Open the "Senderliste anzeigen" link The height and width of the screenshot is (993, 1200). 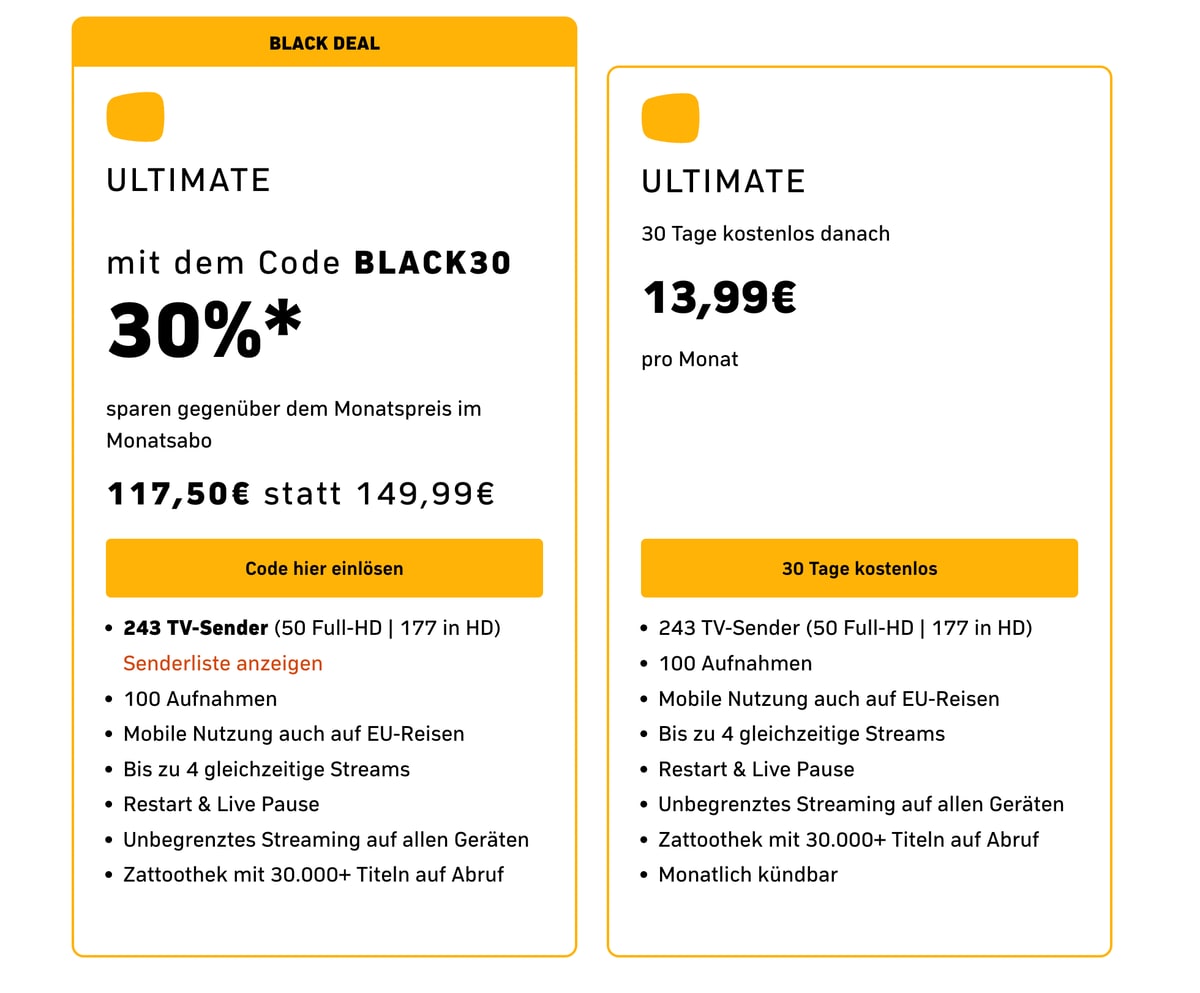tap(223, 663)
